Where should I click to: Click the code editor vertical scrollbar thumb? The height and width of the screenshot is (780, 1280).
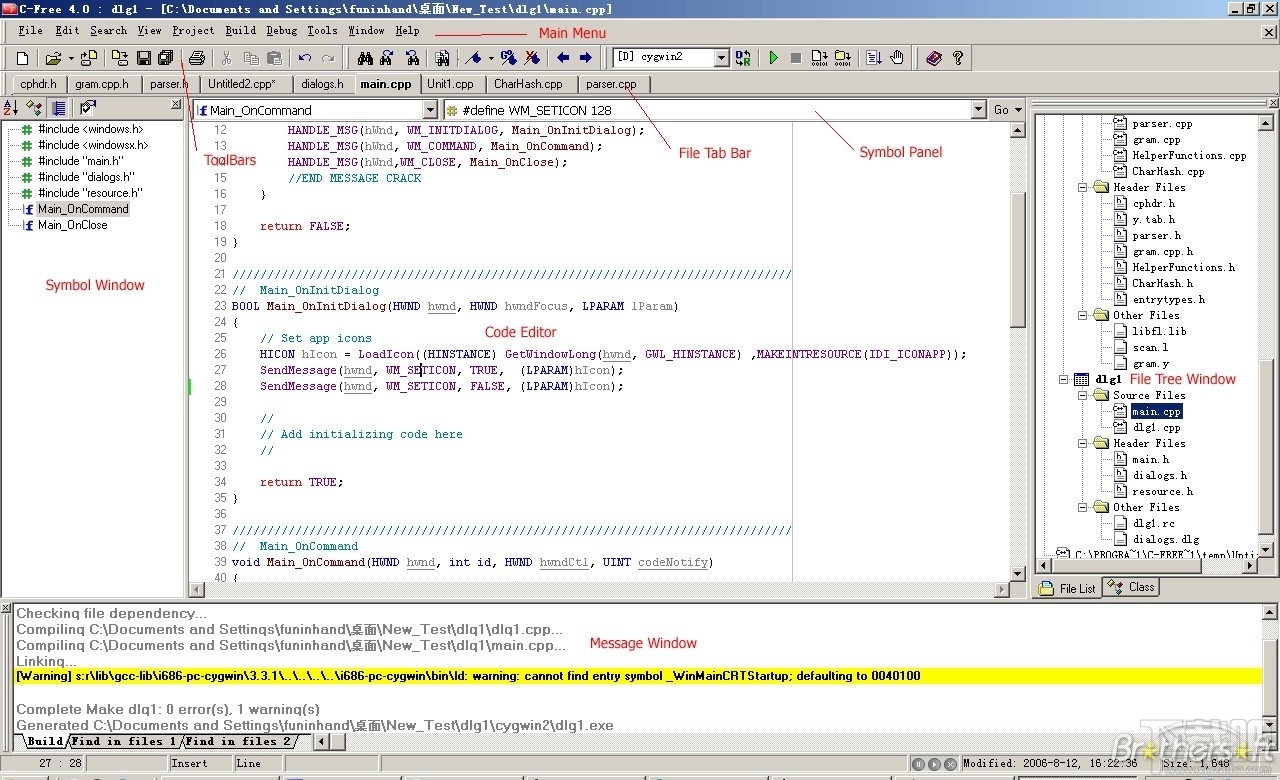[x=1017, y=260]
